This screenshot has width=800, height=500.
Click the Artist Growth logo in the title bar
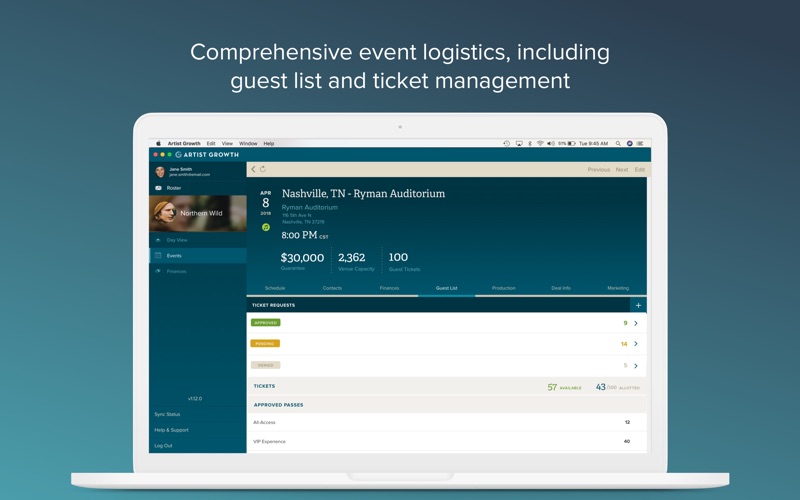coord(207,155)
